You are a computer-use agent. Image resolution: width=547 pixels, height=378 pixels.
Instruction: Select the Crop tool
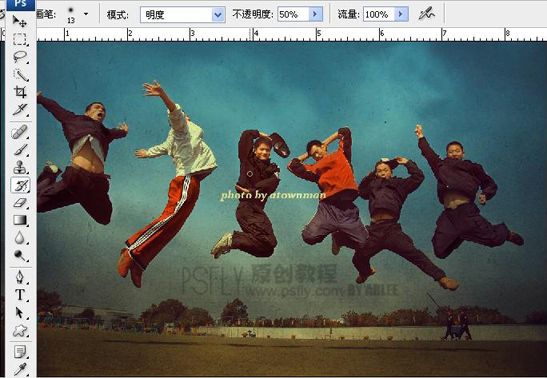pyautogui.click(x=20, y=92)
